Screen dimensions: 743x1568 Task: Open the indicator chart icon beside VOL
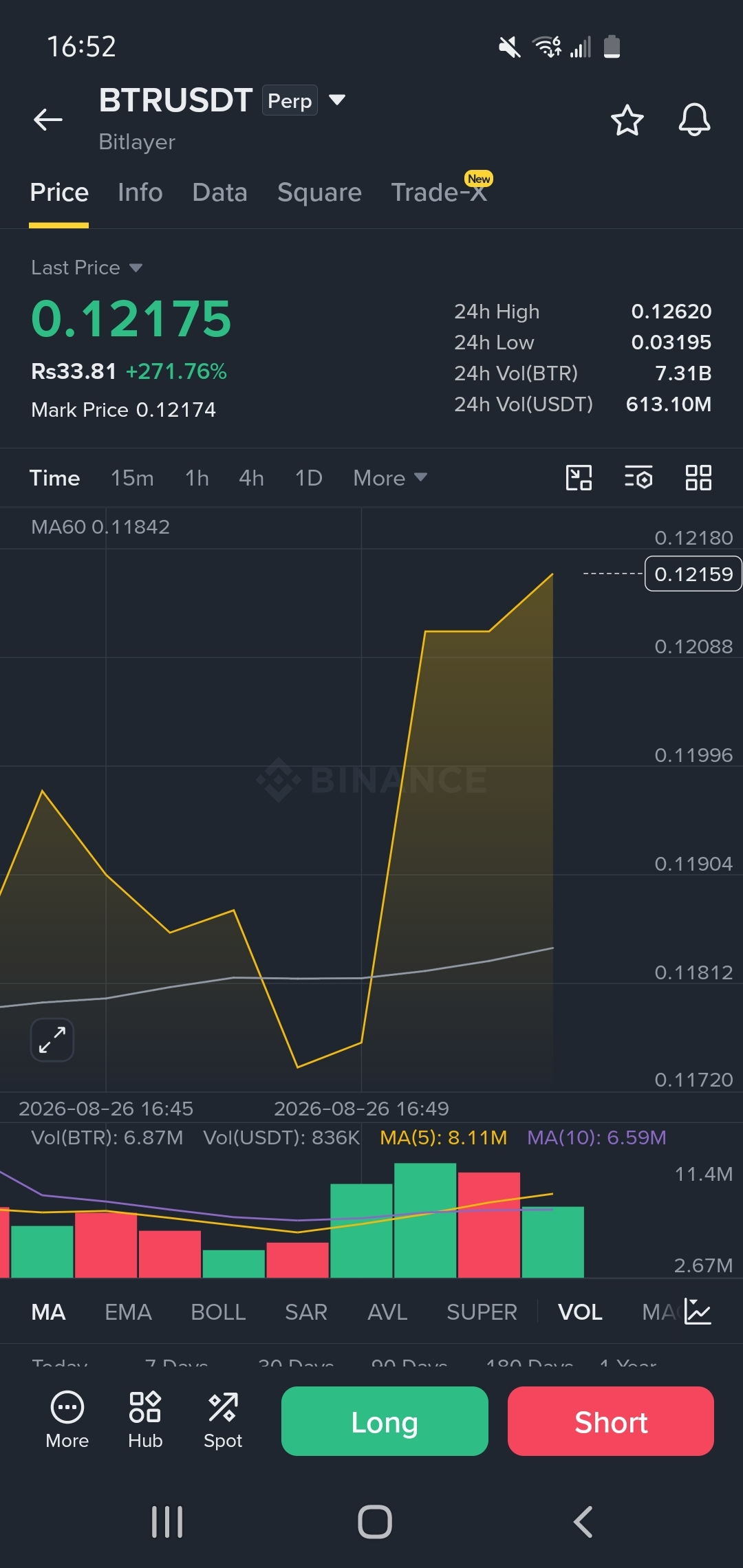coord(698,1311)
